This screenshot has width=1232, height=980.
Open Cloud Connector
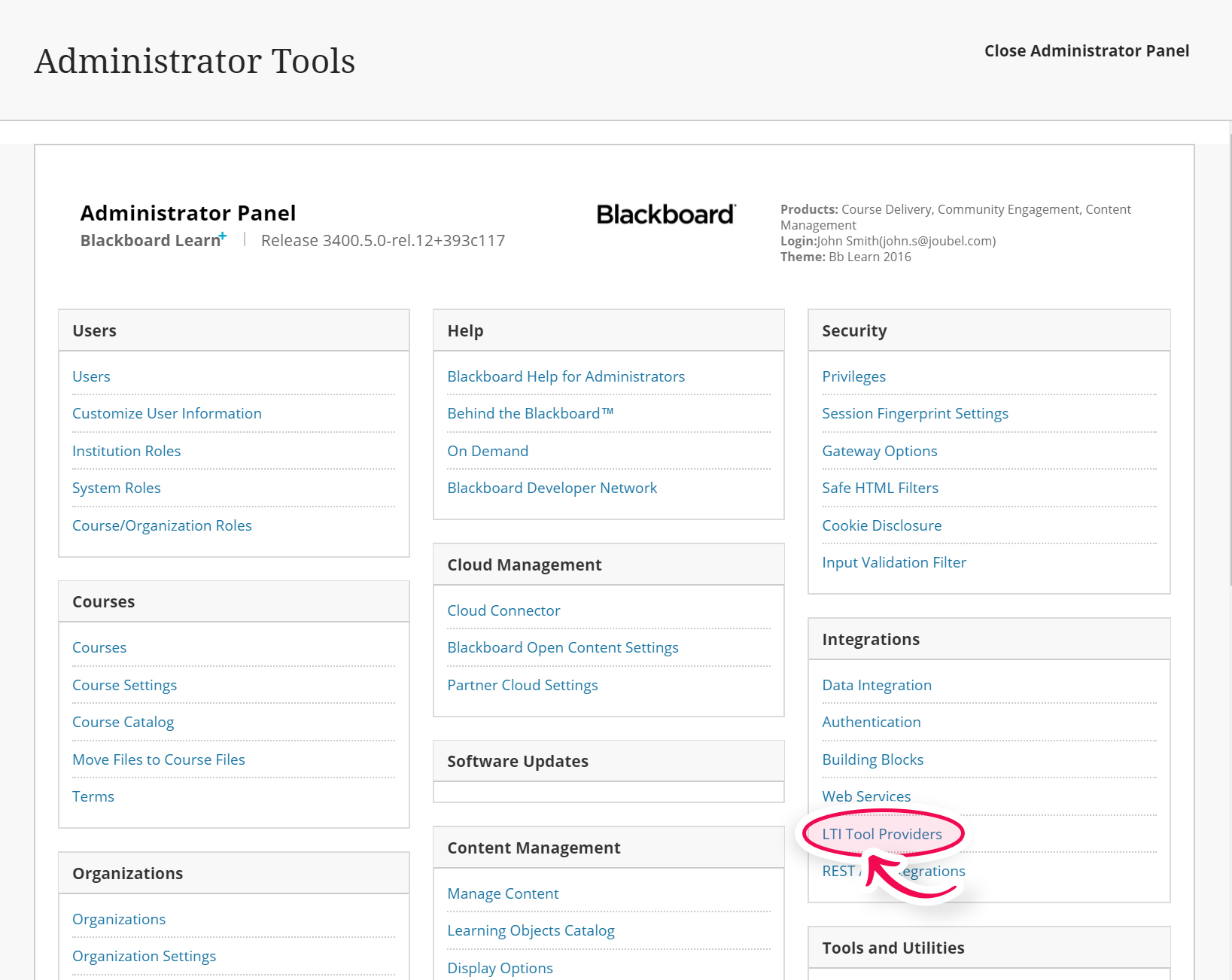[x=503, y=610]
